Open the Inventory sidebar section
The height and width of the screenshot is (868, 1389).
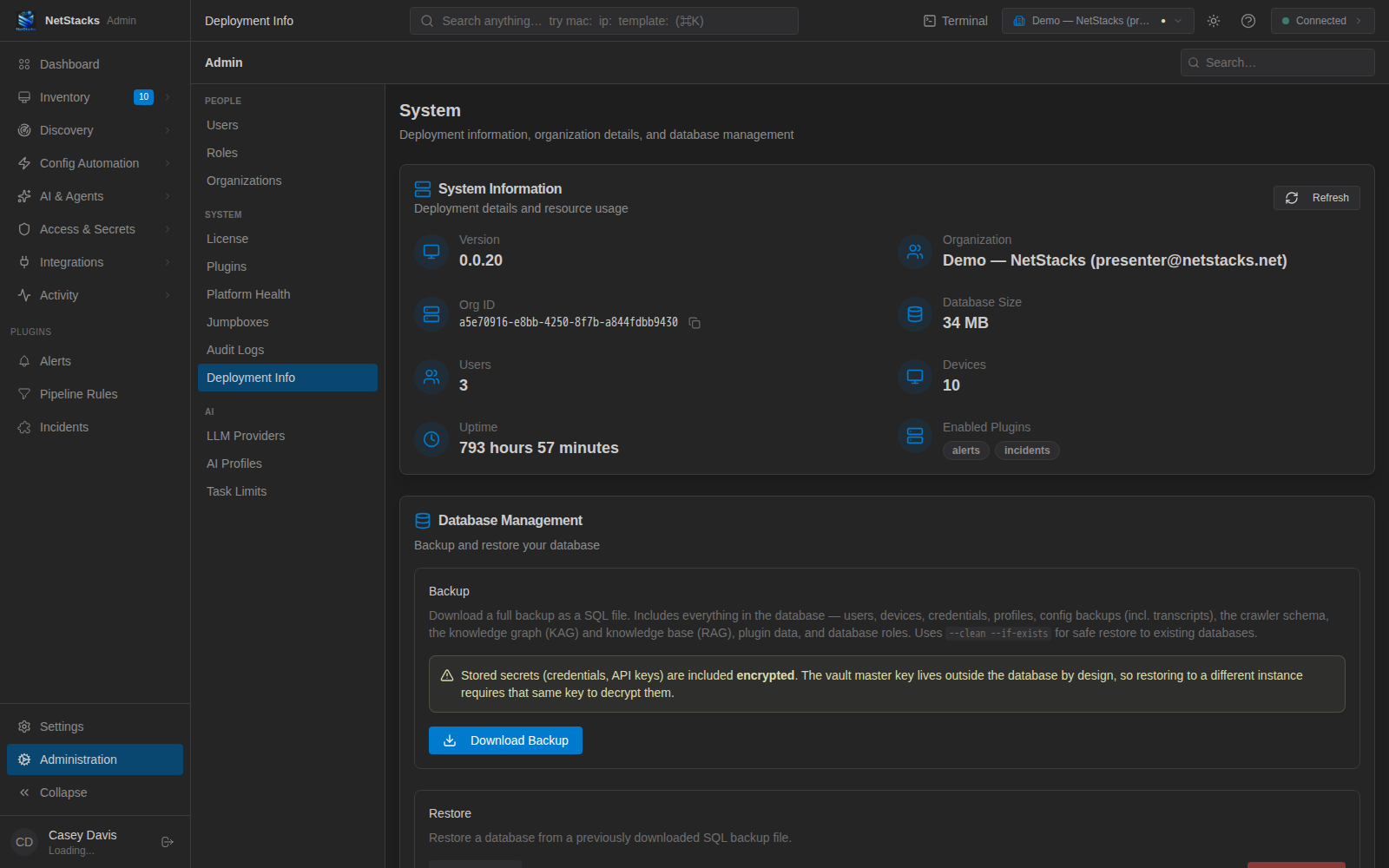coord(95,97)
